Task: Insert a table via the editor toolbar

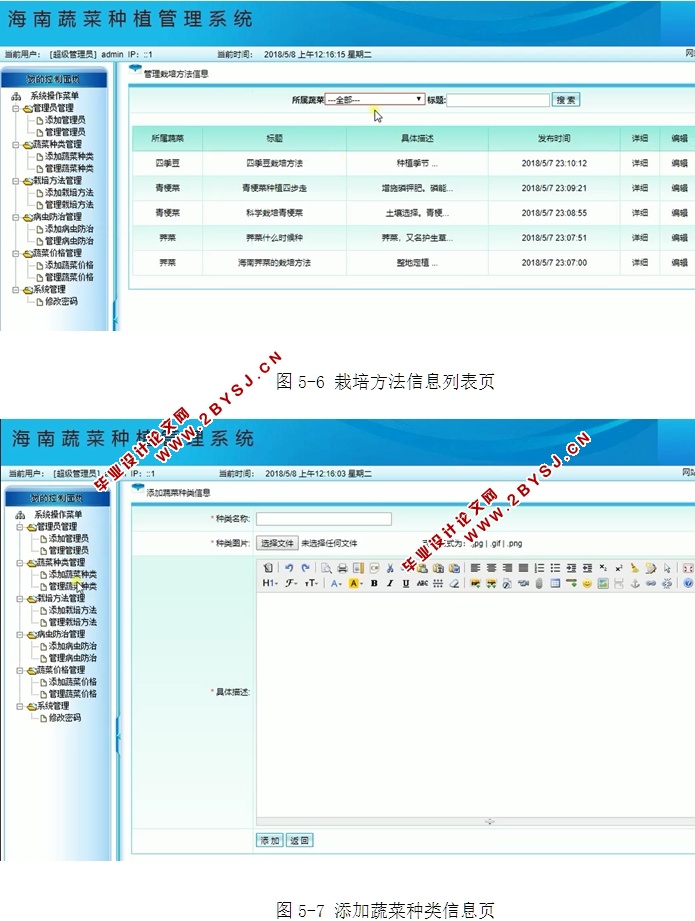Action: pyautogui.click(x=555, y=583)
